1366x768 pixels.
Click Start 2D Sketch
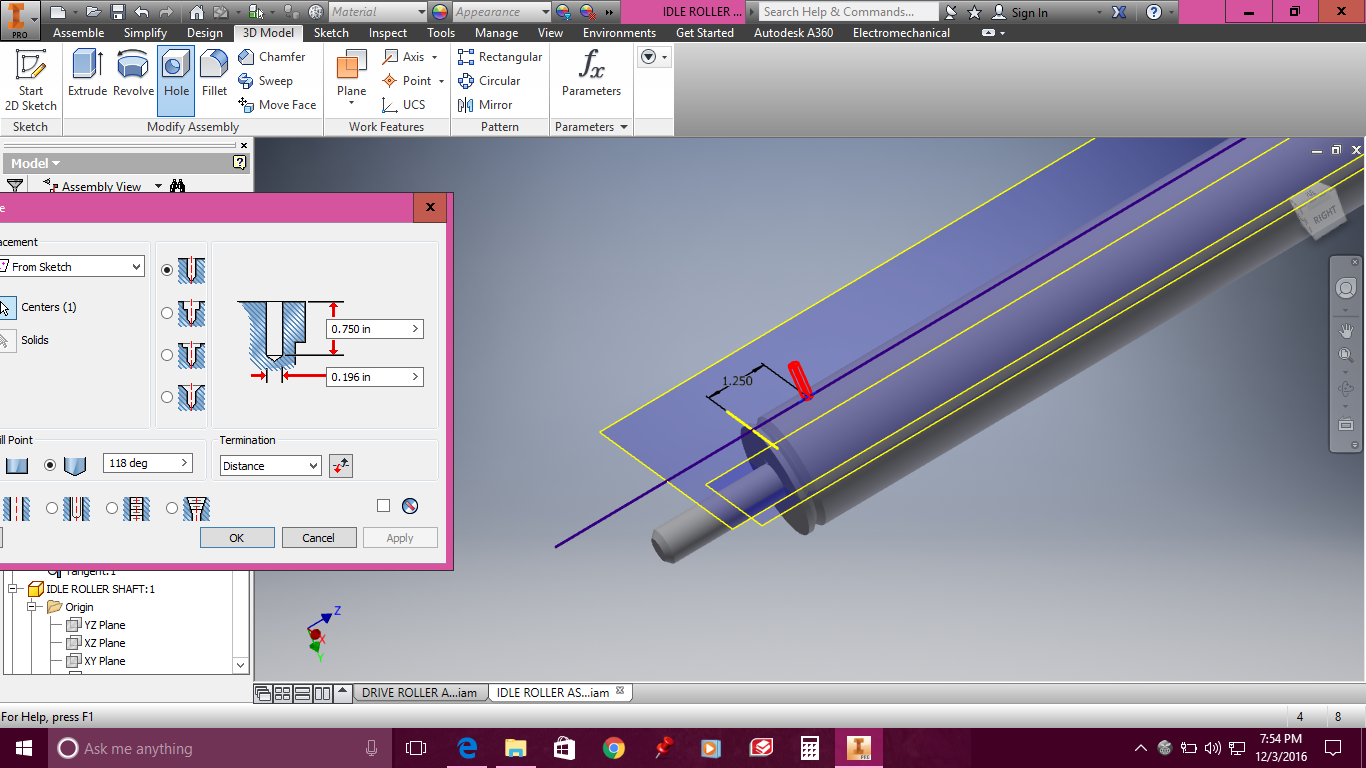tap(30, 80)
